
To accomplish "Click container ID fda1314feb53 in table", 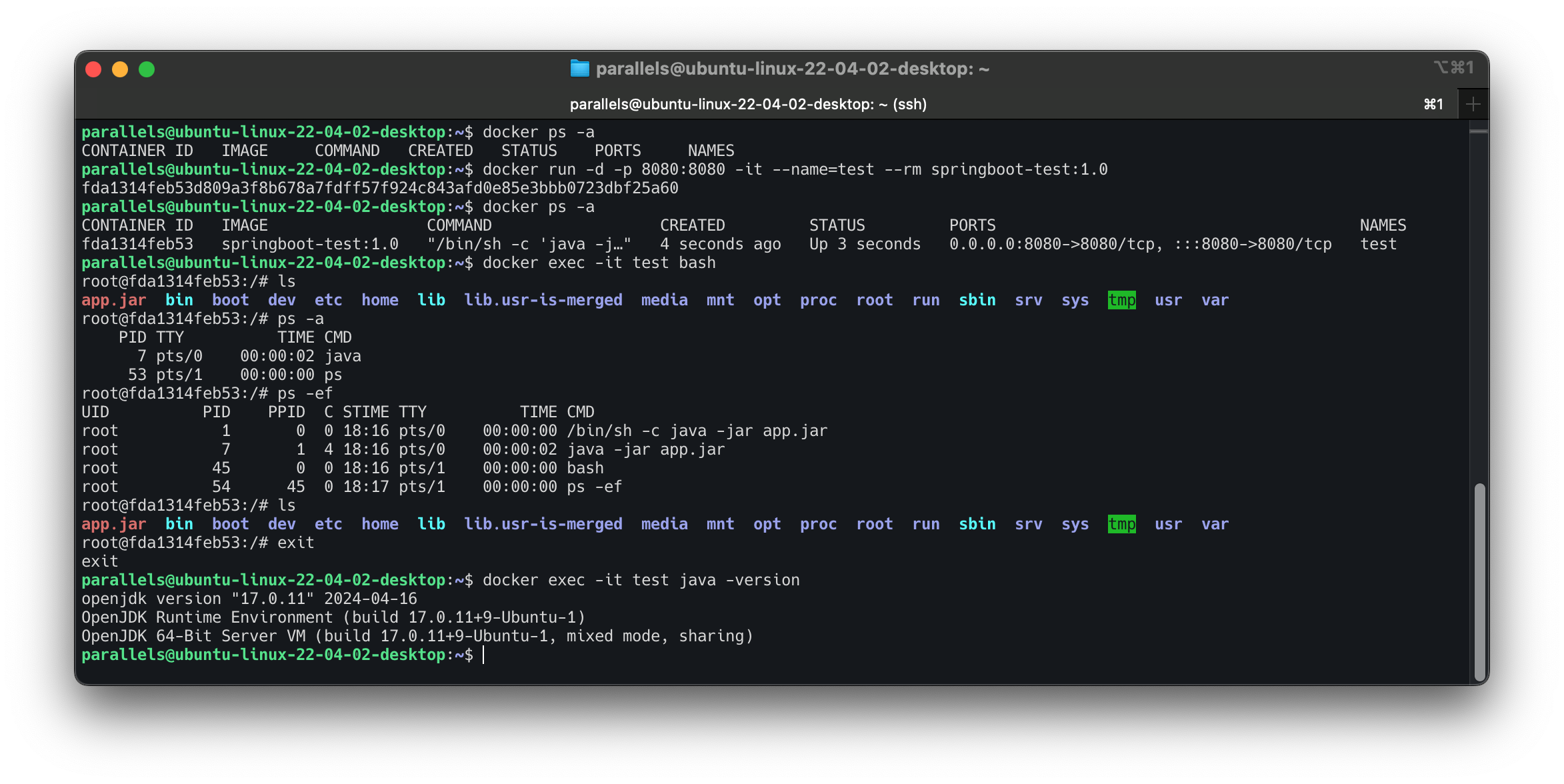I will [x=137, y=244].
